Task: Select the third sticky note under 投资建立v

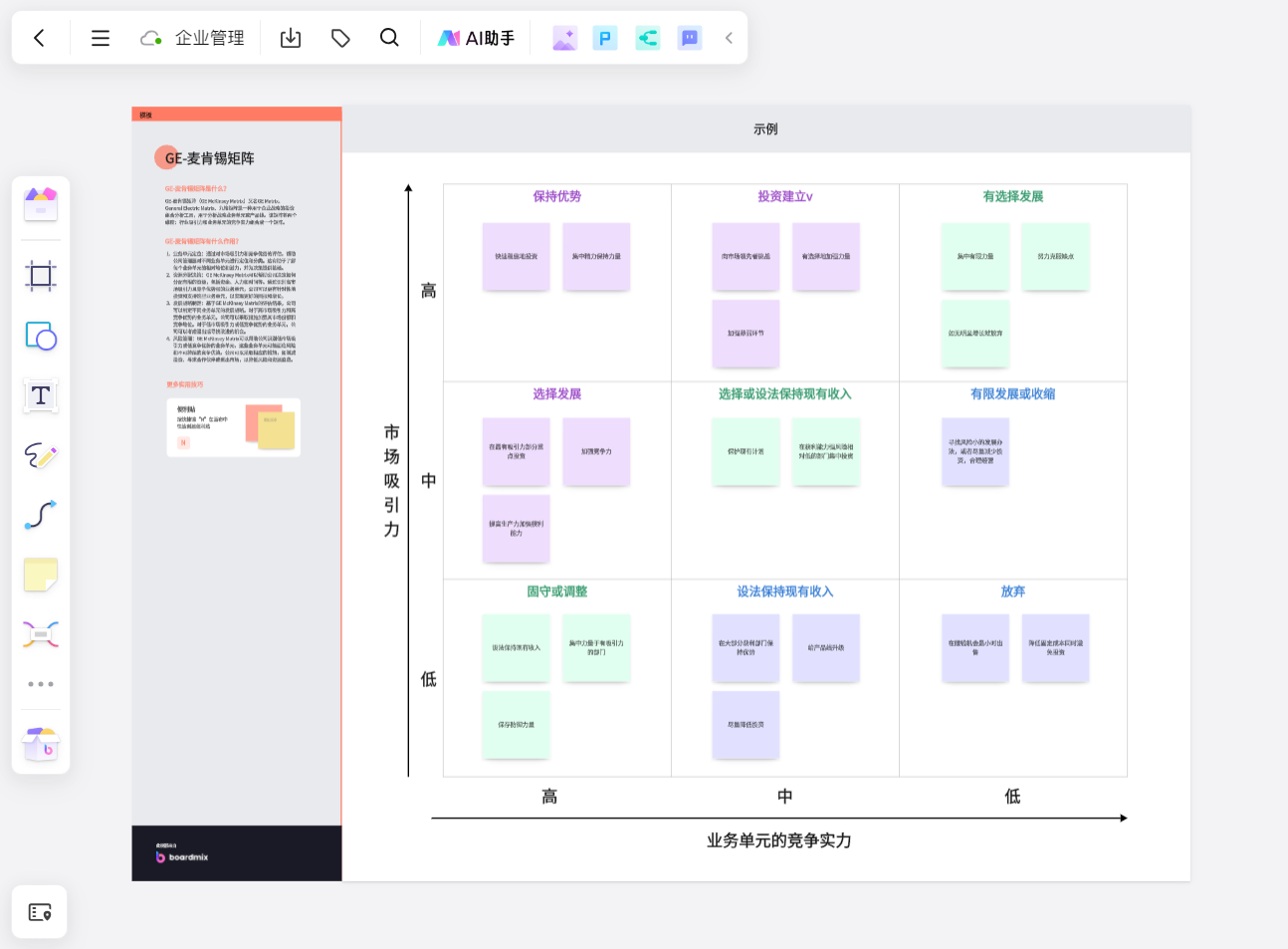Action: 746,334
